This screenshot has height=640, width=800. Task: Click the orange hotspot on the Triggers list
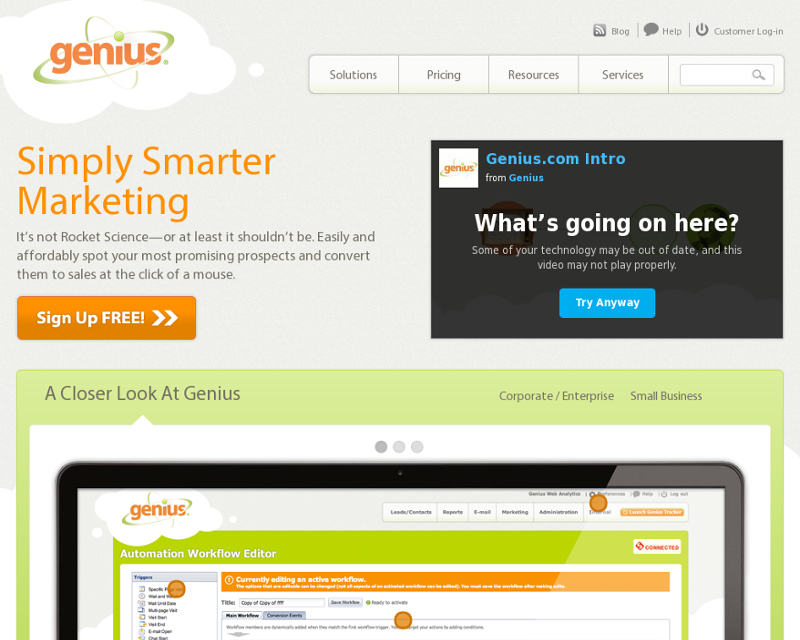click(x=177, y=588)
